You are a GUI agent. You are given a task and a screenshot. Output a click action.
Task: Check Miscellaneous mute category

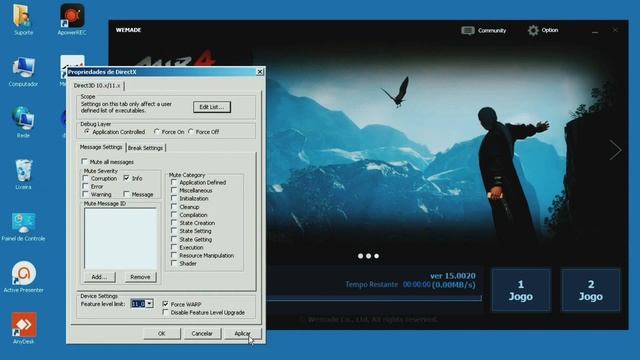point(174,190)
